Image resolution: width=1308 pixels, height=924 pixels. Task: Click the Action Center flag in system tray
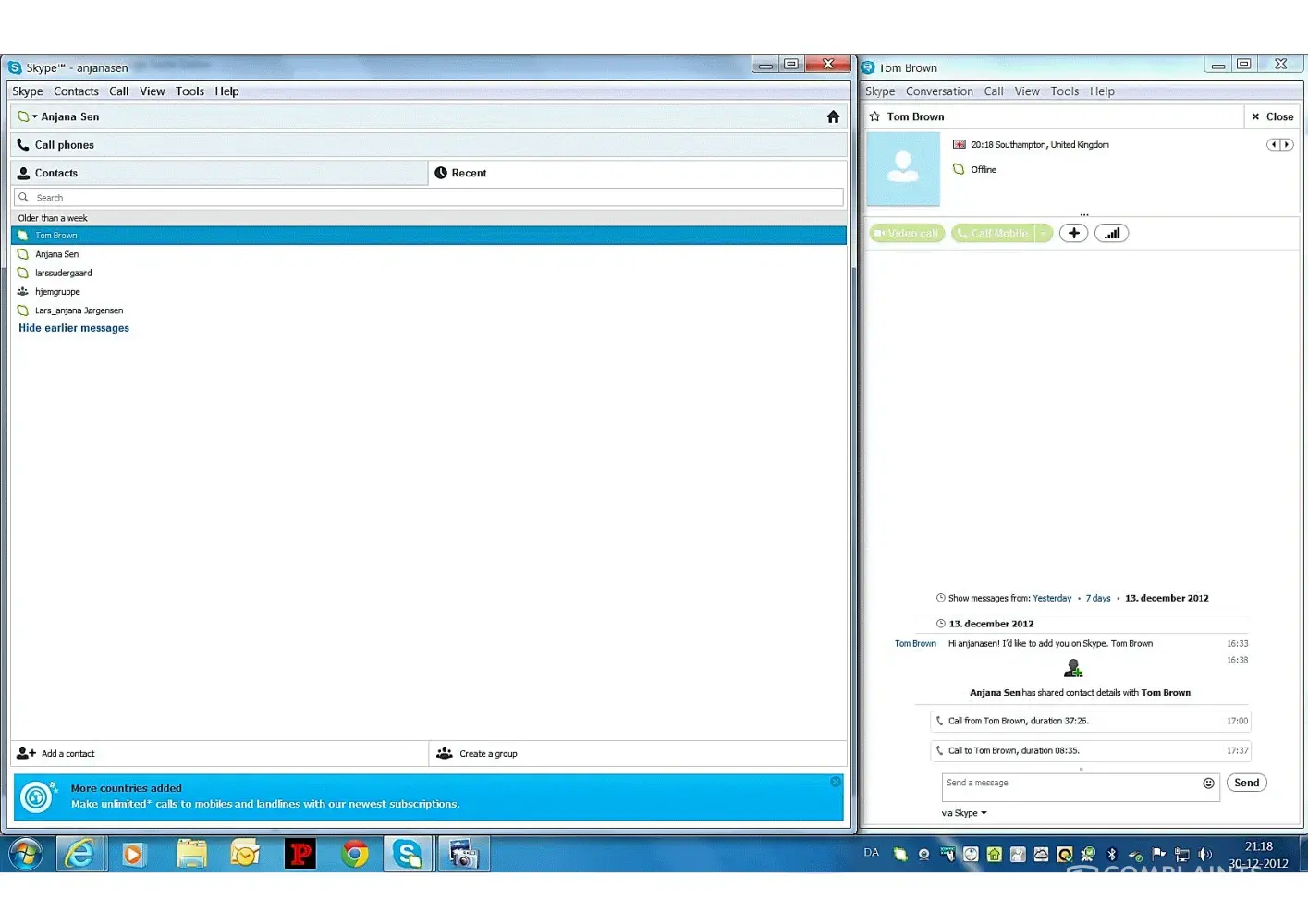pyautogui.click(x=1158, y=855)
